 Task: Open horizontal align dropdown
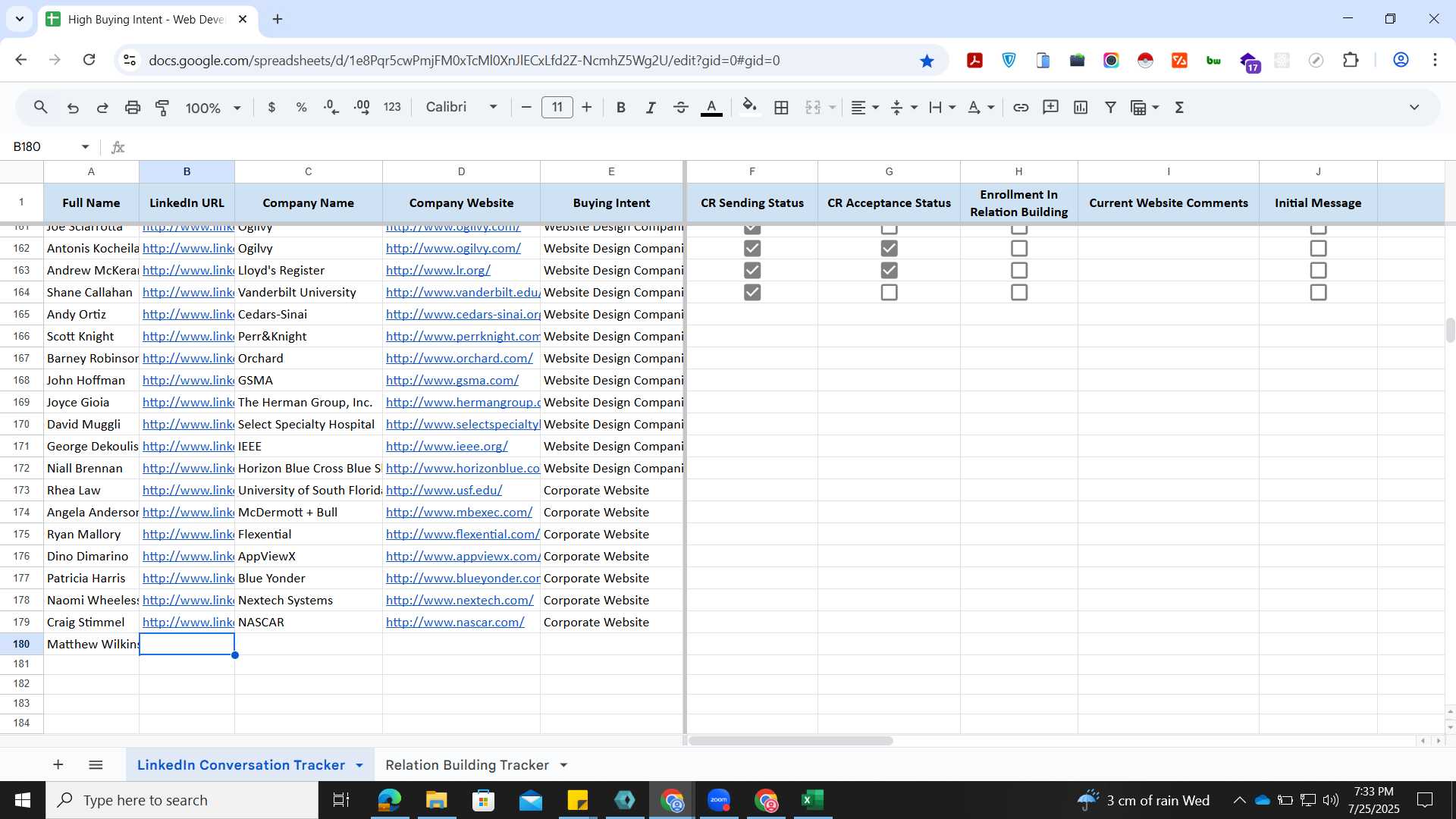click(x=864, y=108)
